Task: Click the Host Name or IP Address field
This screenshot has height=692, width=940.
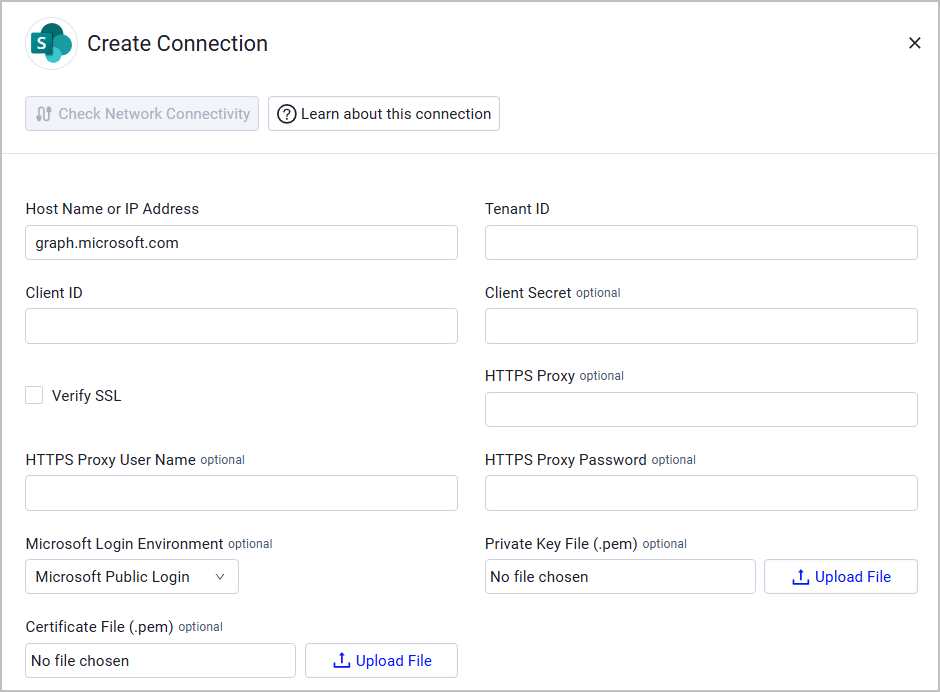Action: pyautogui.click(x=241, y=242)
